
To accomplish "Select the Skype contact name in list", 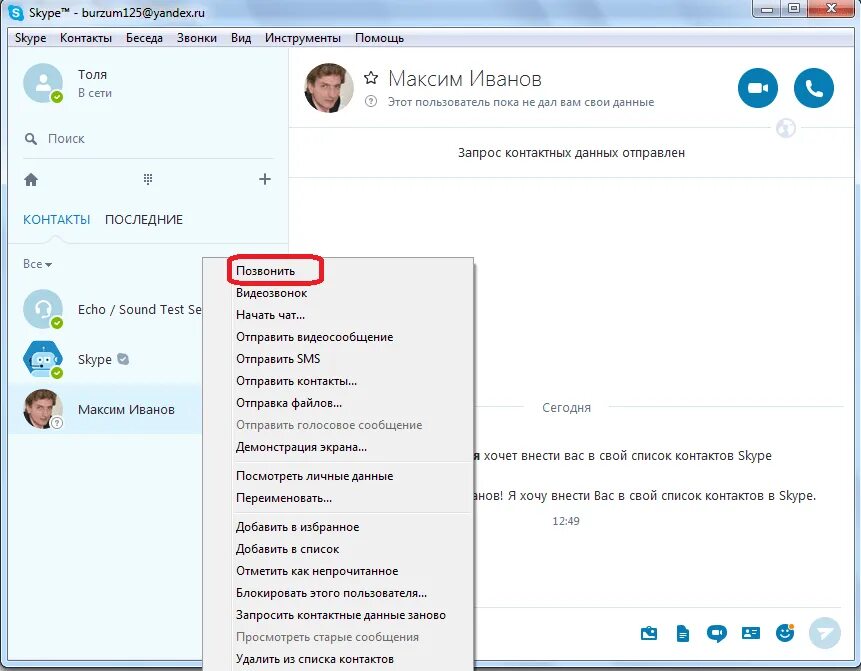I will [94, 359].
